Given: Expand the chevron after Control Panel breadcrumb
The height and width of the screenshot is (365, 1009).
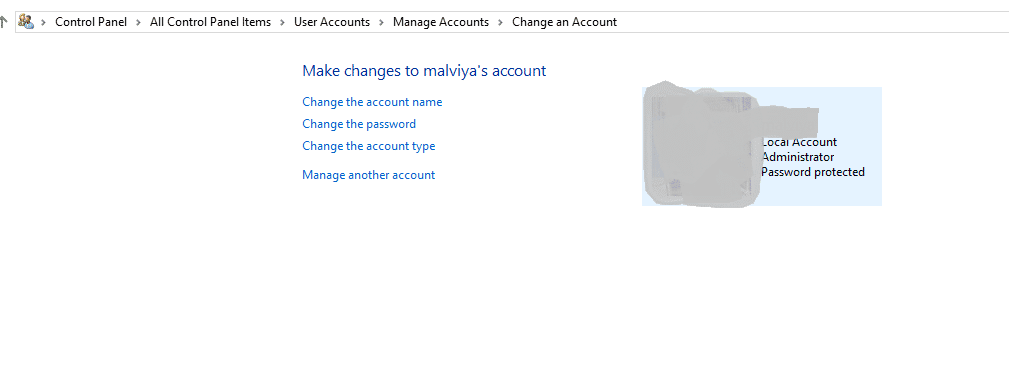Looking at the screenshot, I should 138,22.
